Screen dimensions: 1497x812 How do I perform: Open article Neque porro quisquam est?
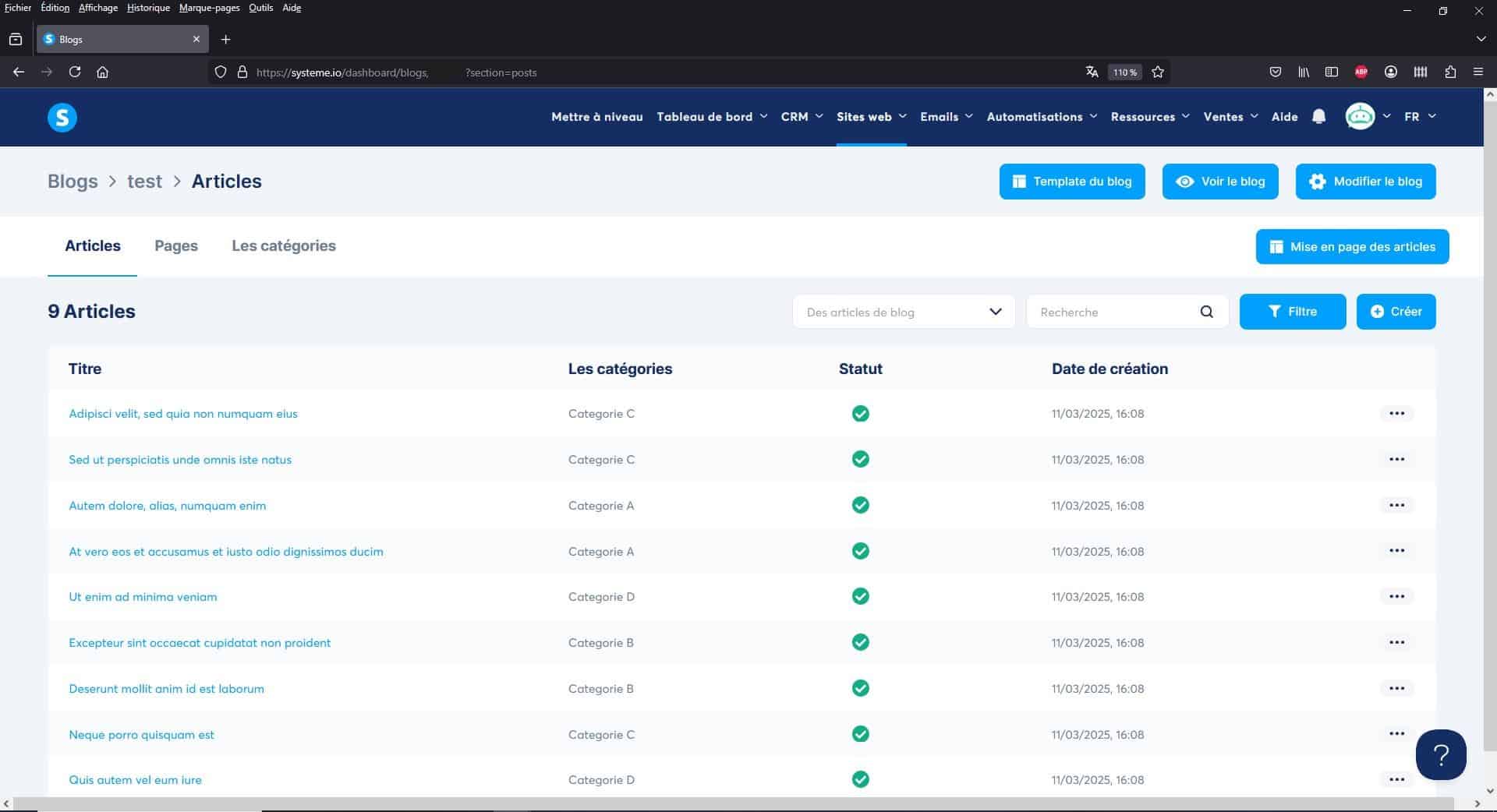pyautogui.click(x=141, y=735)
